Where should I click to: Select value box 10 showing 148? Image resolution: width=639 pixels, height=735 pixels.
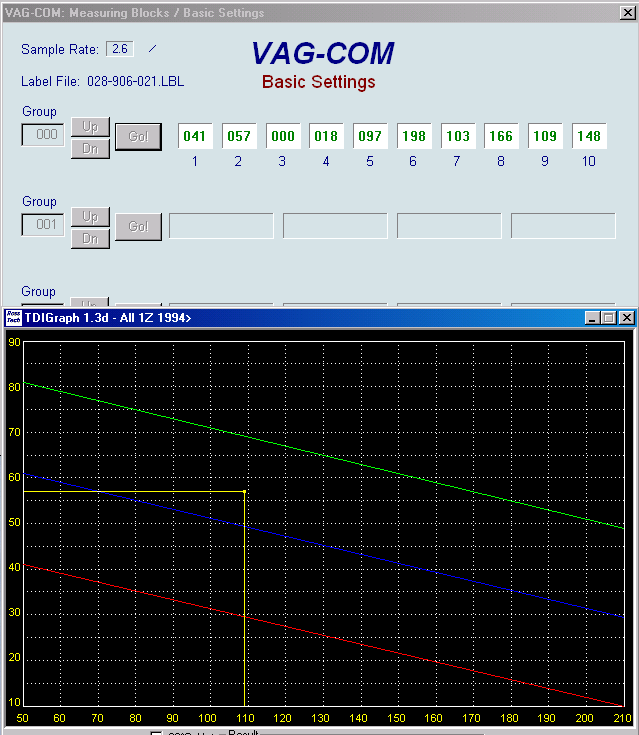point(589,137)
